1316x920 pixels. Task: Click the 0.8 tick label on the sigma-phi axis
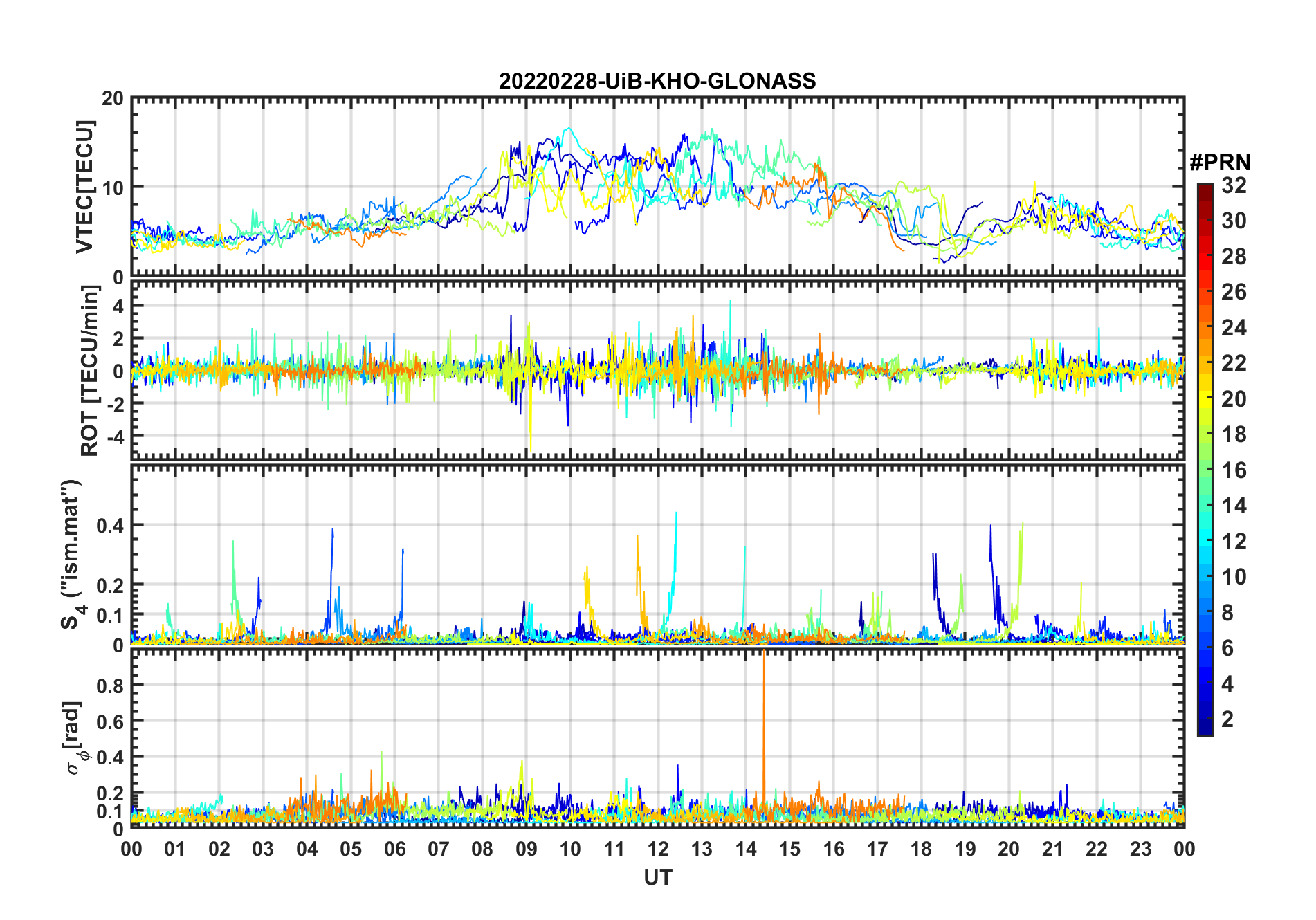tap(109, 686)
